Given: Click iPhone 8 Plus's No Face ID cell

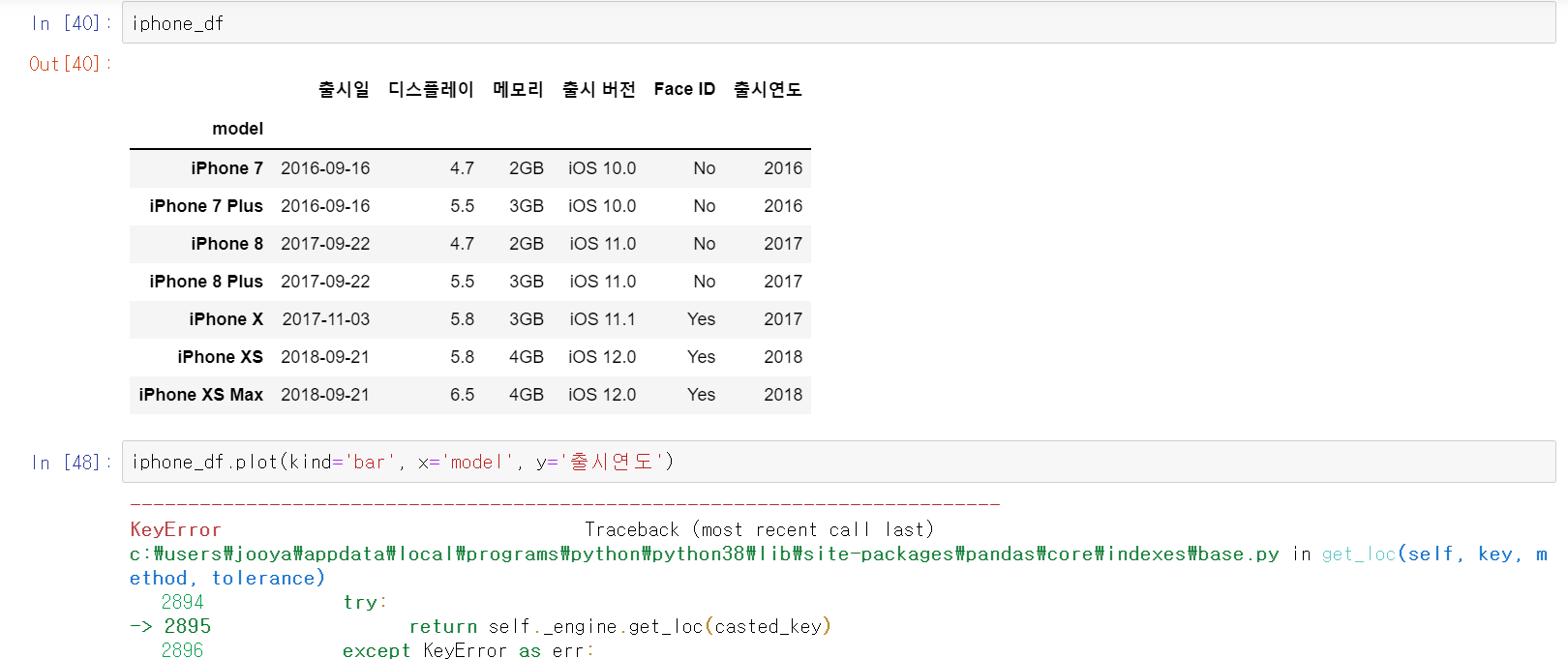Looking at the screenshot, I should pyautogui.click(x=705, y=282).
